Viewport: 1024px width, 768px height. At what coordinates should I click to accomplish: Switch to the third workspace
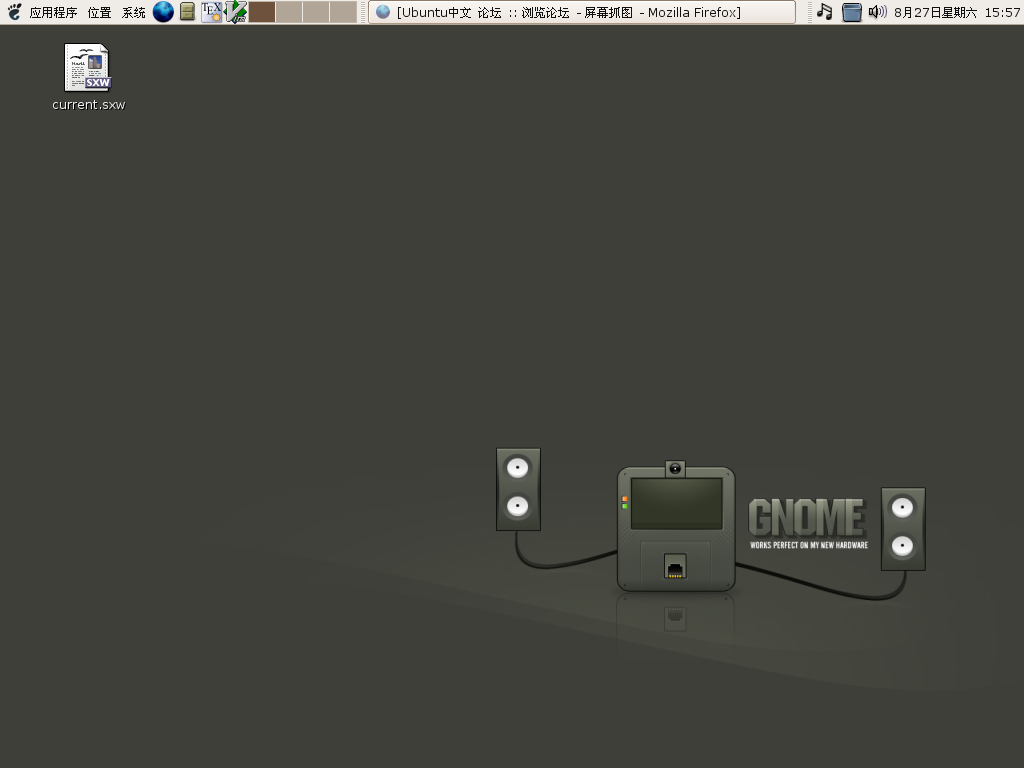[x=315, y=12]
